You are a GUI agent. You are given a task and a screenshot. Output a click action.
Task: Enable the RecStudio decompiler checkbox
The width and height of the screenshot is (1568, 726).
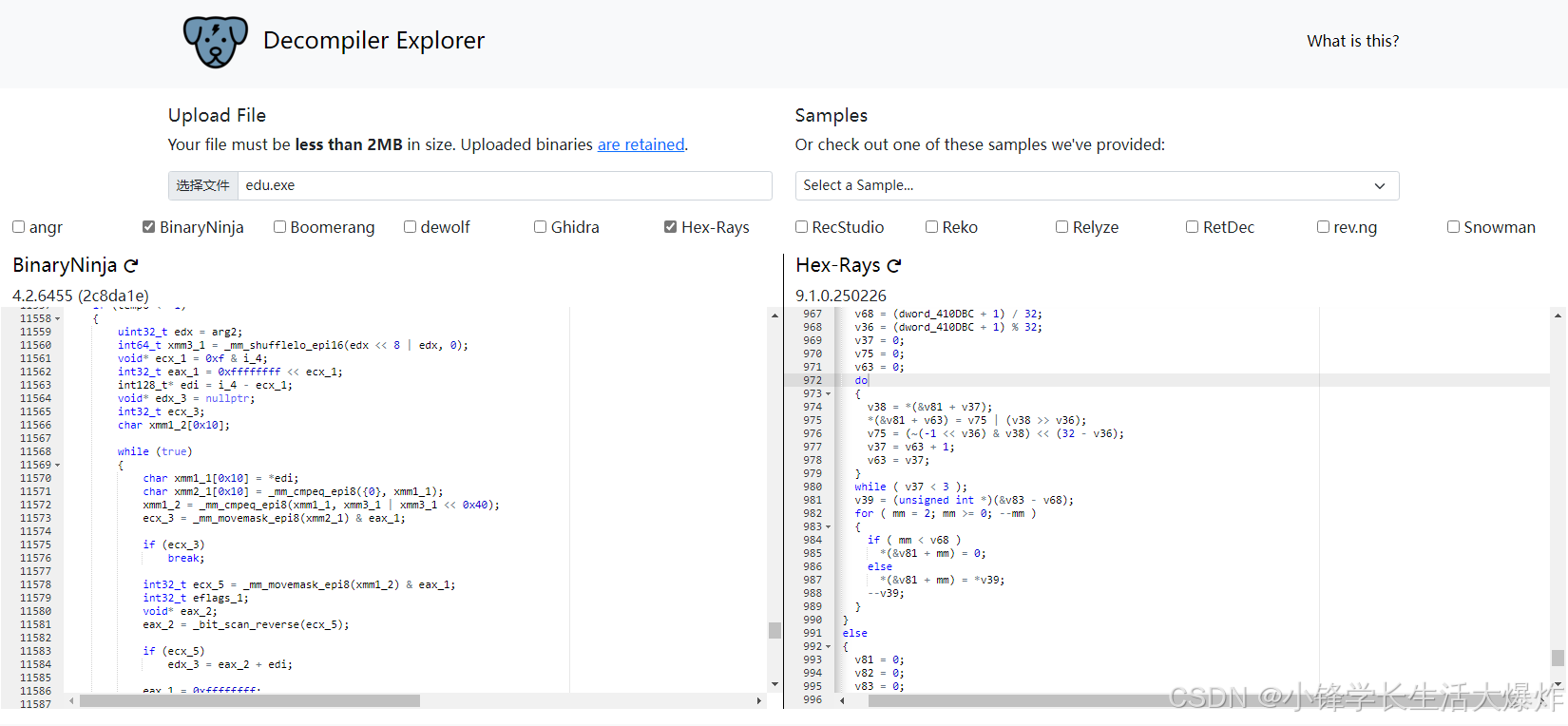coord(801,226)
